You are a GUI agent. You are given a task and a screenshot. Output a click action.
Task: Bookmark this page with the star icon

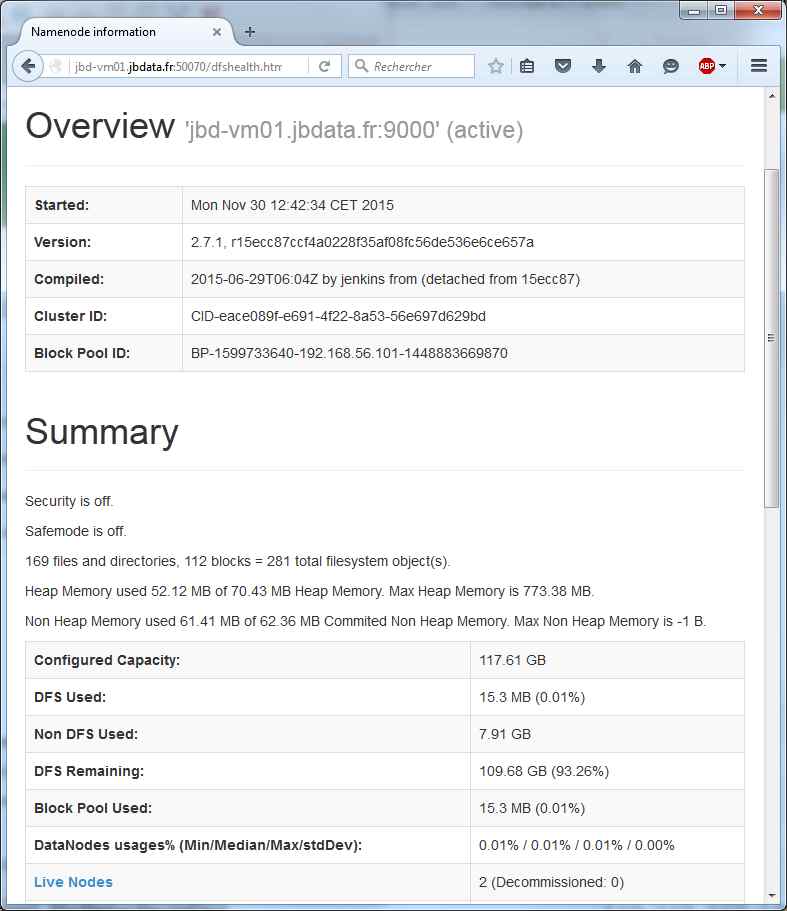(x=496, y=66)
